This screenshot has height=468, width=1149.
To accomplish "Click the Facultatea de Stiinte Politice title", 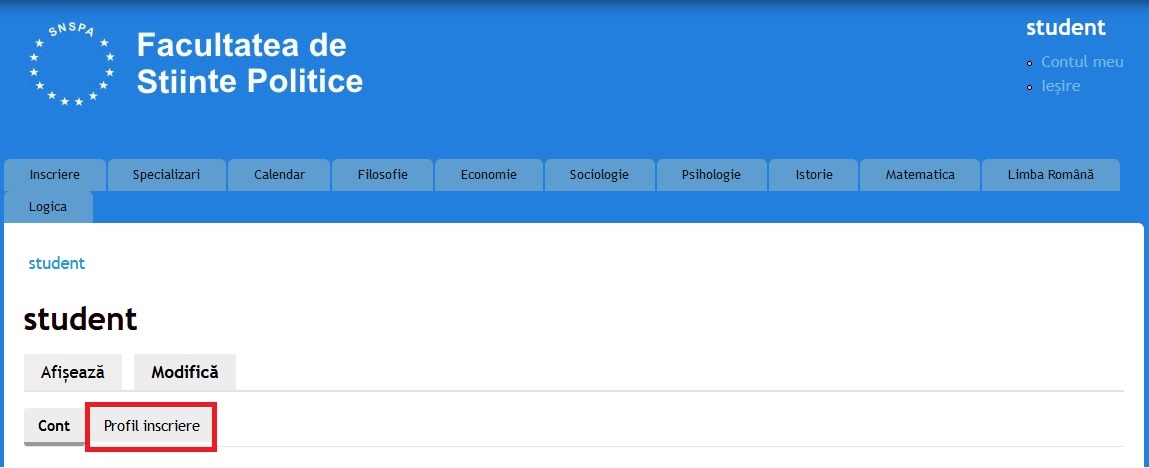I will (x=249, y=64).
